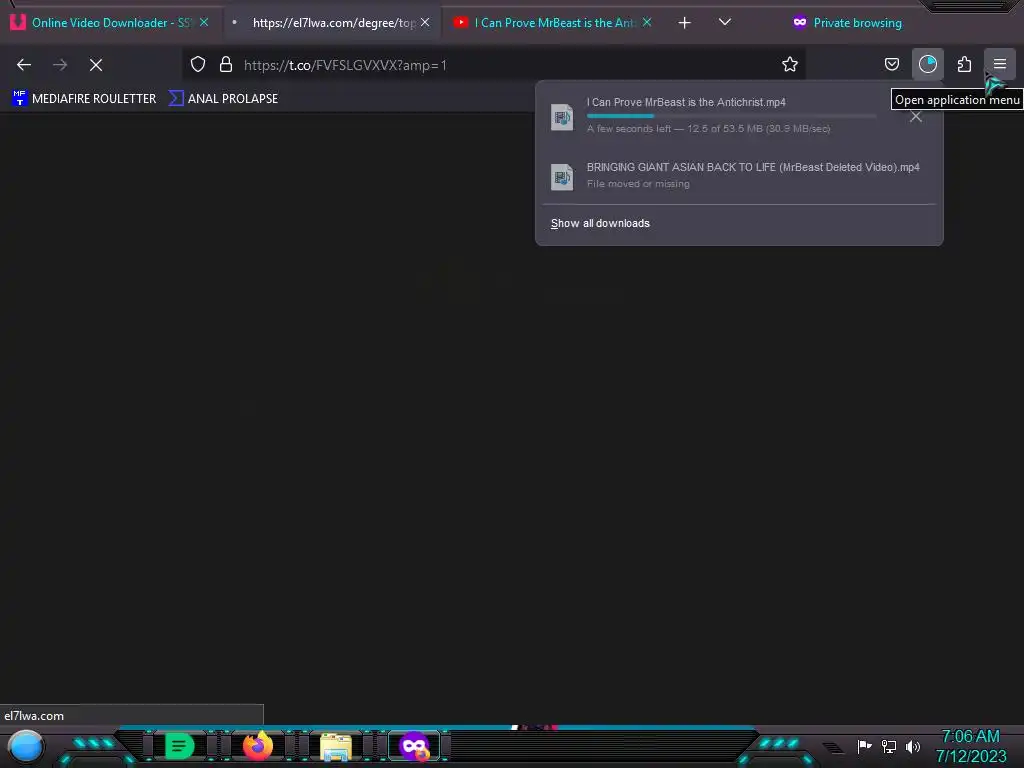Close the el7lwa.com tab
Image resolution: width=1024 pixels, height=768 pixels.
pyautogui.click(x=425, y=22)
